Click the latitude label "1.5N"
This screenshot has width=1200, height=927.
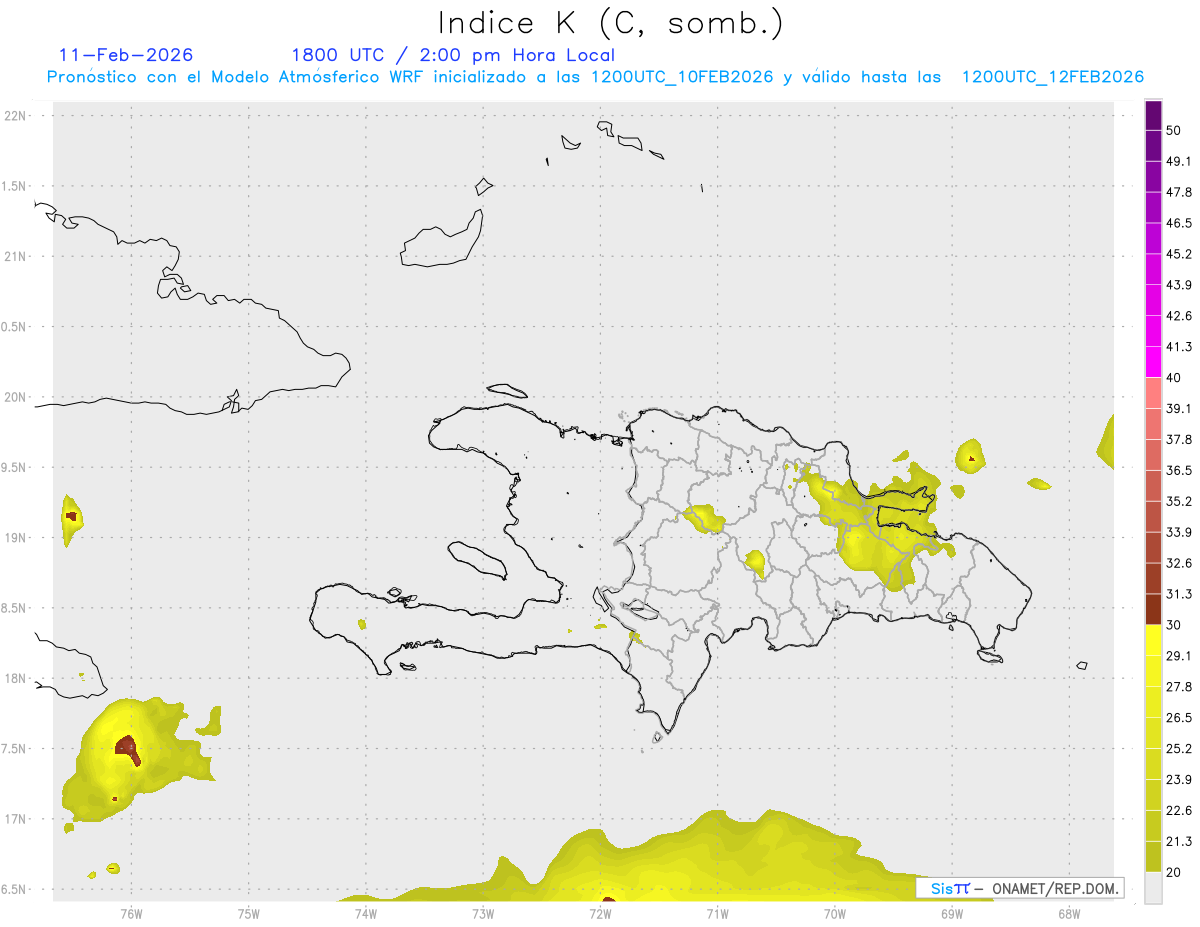click(x=14, y=187)
